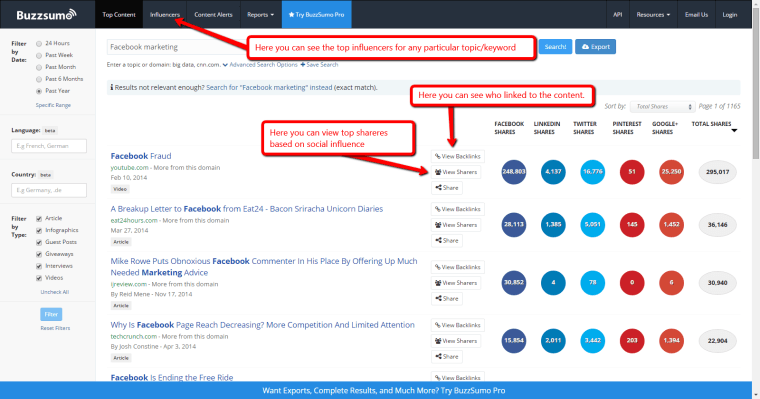Click Facebook shares circle 28,113 for Eat24 article
Image resolution: width=760 pixels, height=399 pixels.
pos(514,224)
